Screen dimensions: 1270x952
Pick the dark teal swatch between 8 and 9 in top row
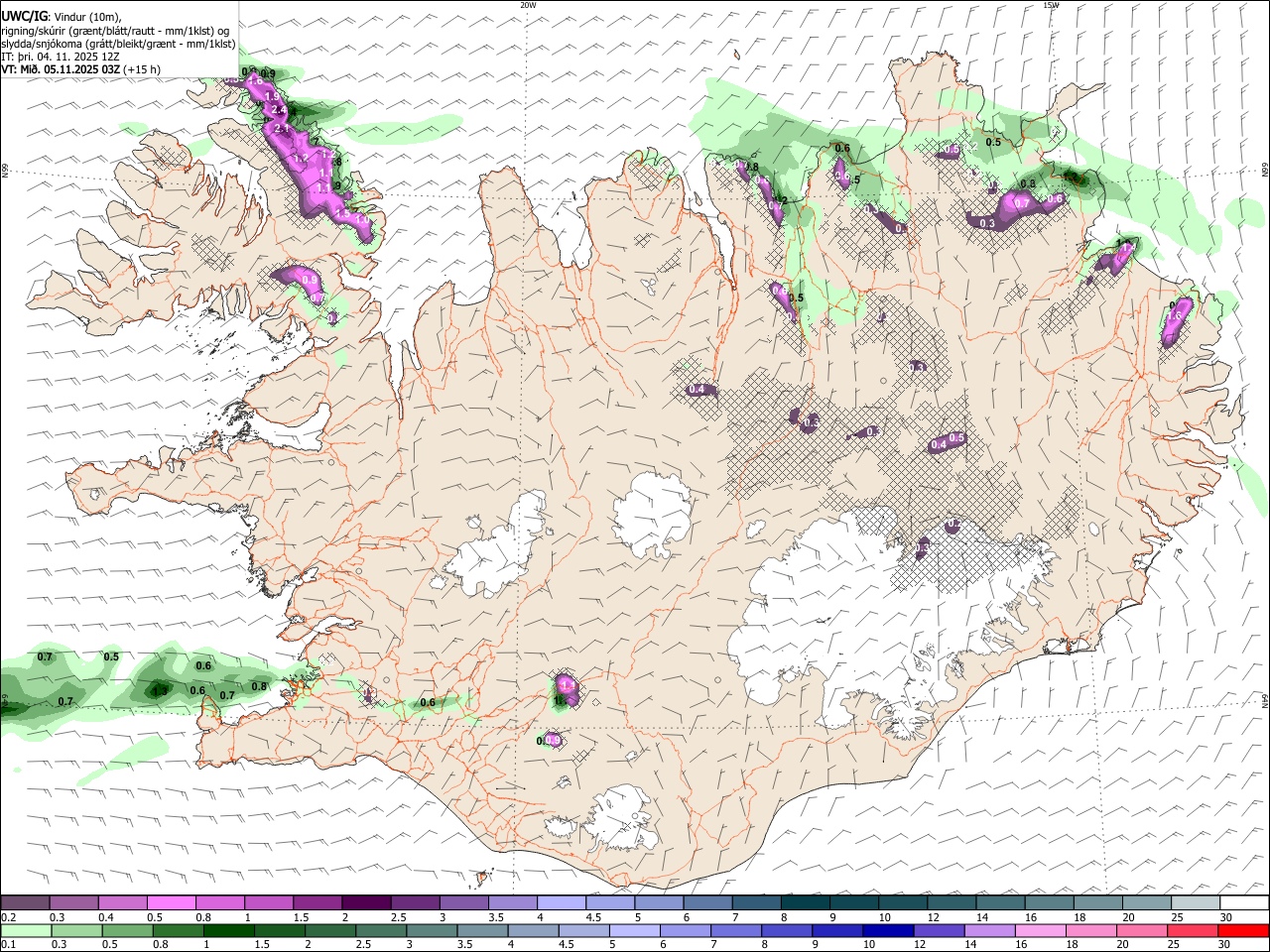804,902
